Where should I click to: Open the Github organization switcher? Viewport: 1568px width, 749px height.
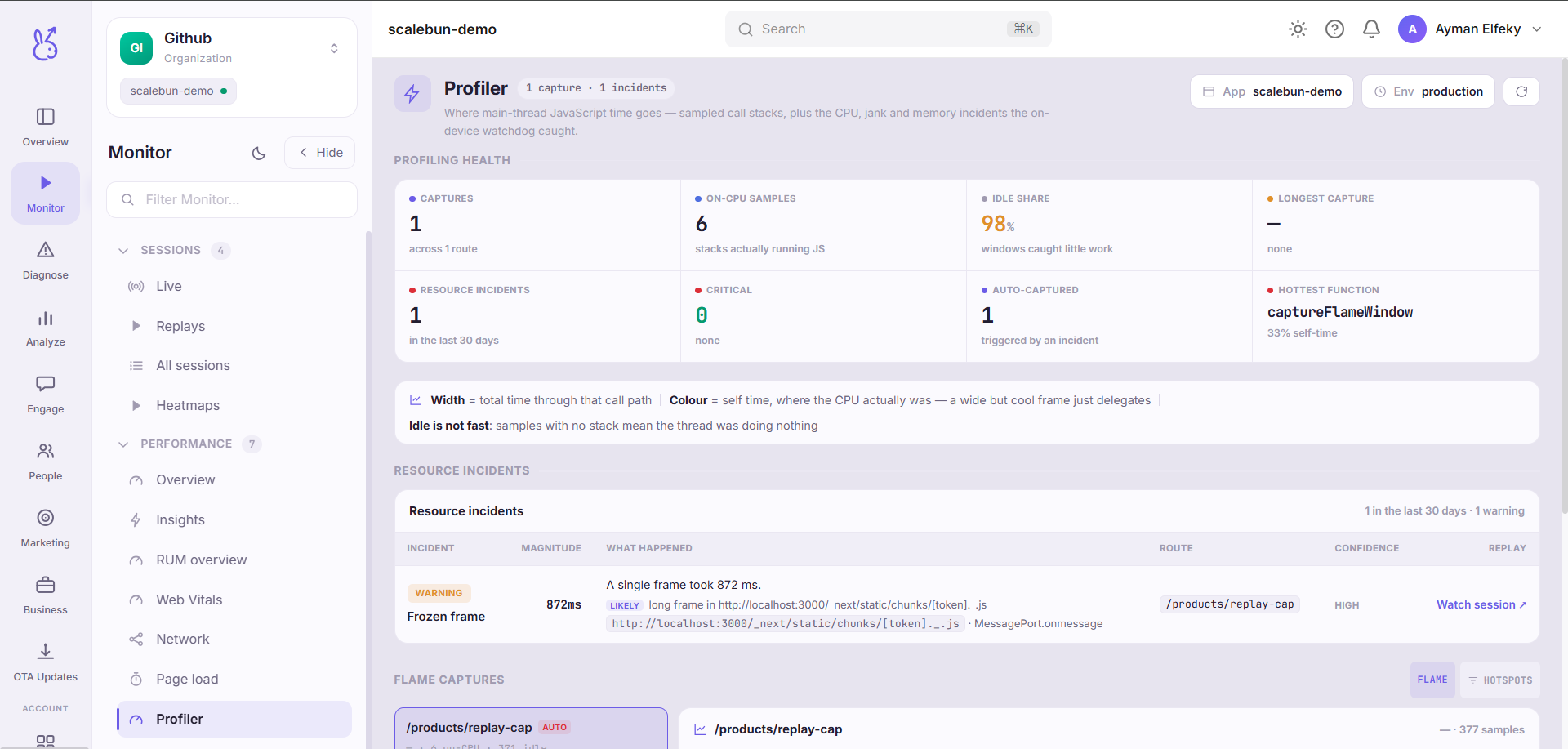click(x=232, y=48)
